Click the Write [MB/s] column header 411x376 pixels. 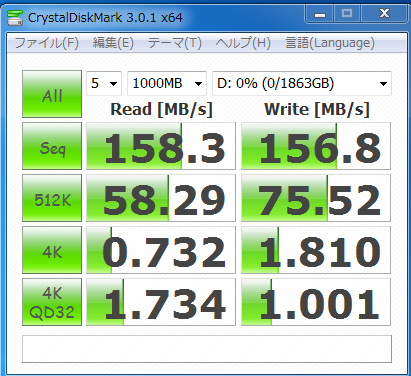click(317, 109)
